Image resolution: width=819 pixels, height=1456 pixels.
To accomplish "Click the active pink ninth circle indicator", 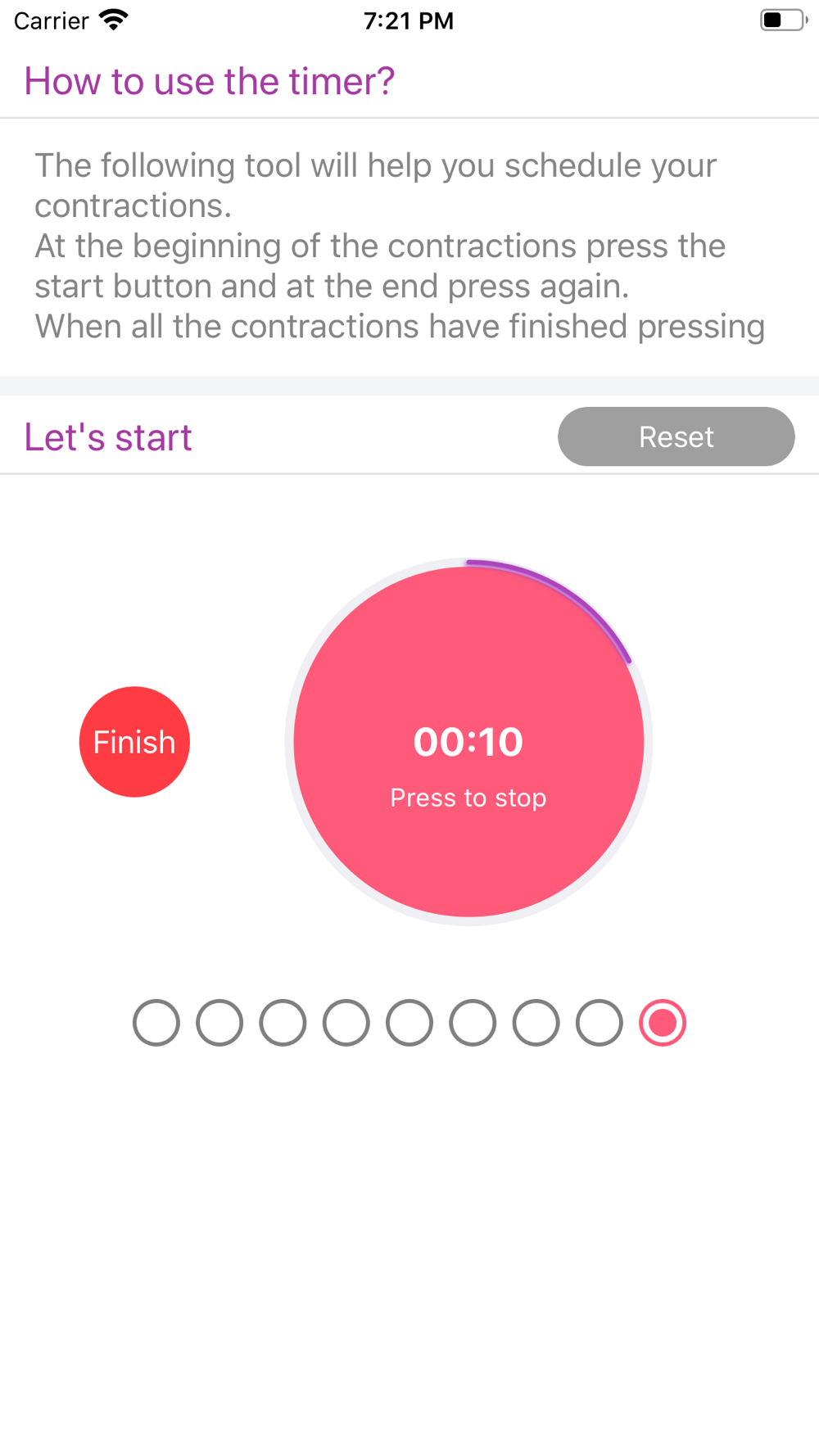I will pyautogui.click(x=663, y=1023).
